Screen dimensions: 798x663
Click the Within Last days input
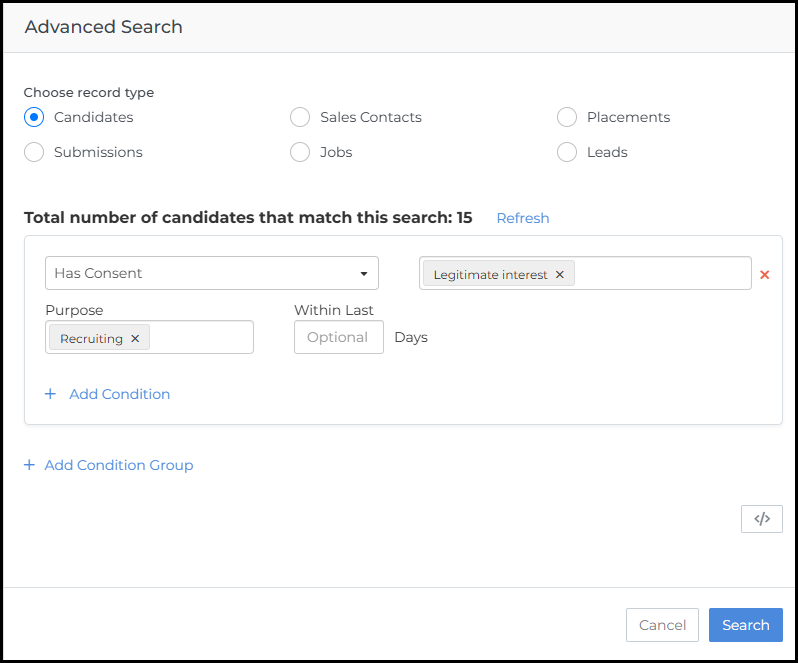[338, 338]
